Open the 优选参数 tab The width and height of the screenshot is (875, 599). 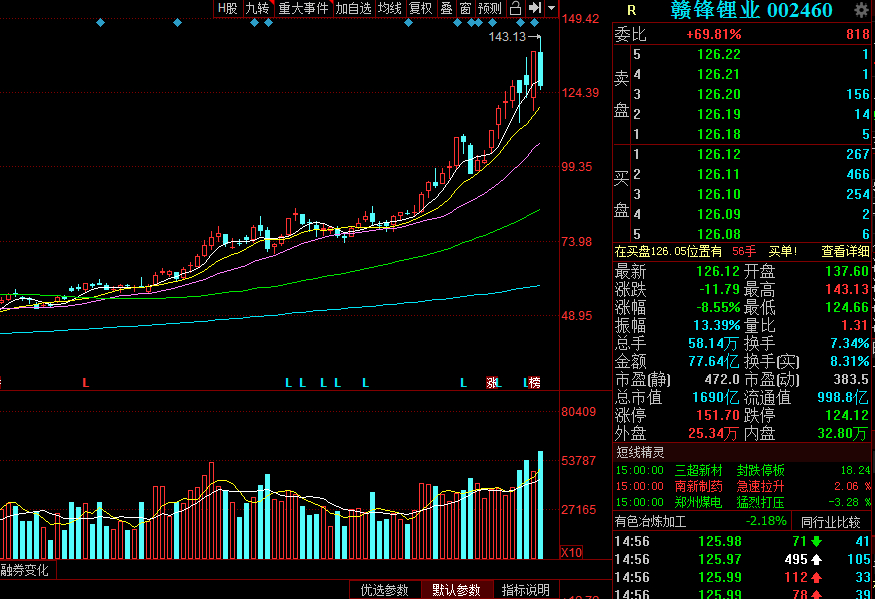pos(385,590)
